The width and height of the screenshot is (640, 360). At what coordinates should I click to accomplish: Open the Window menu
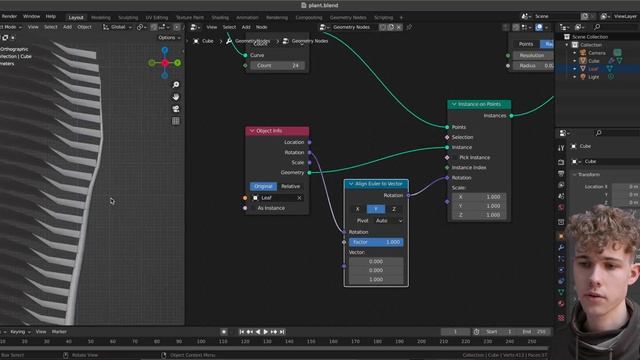coord(31,17)
